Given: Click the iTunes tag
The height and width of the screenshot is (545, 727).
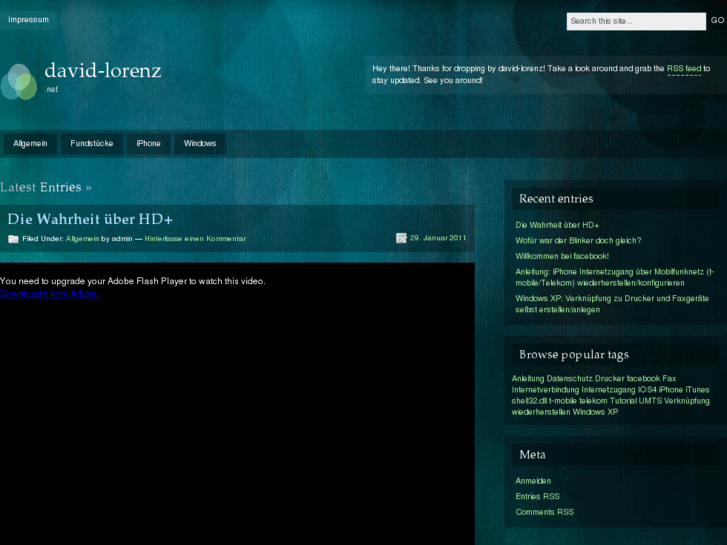Looking at the screenshot, I should [x=697, y=390].
